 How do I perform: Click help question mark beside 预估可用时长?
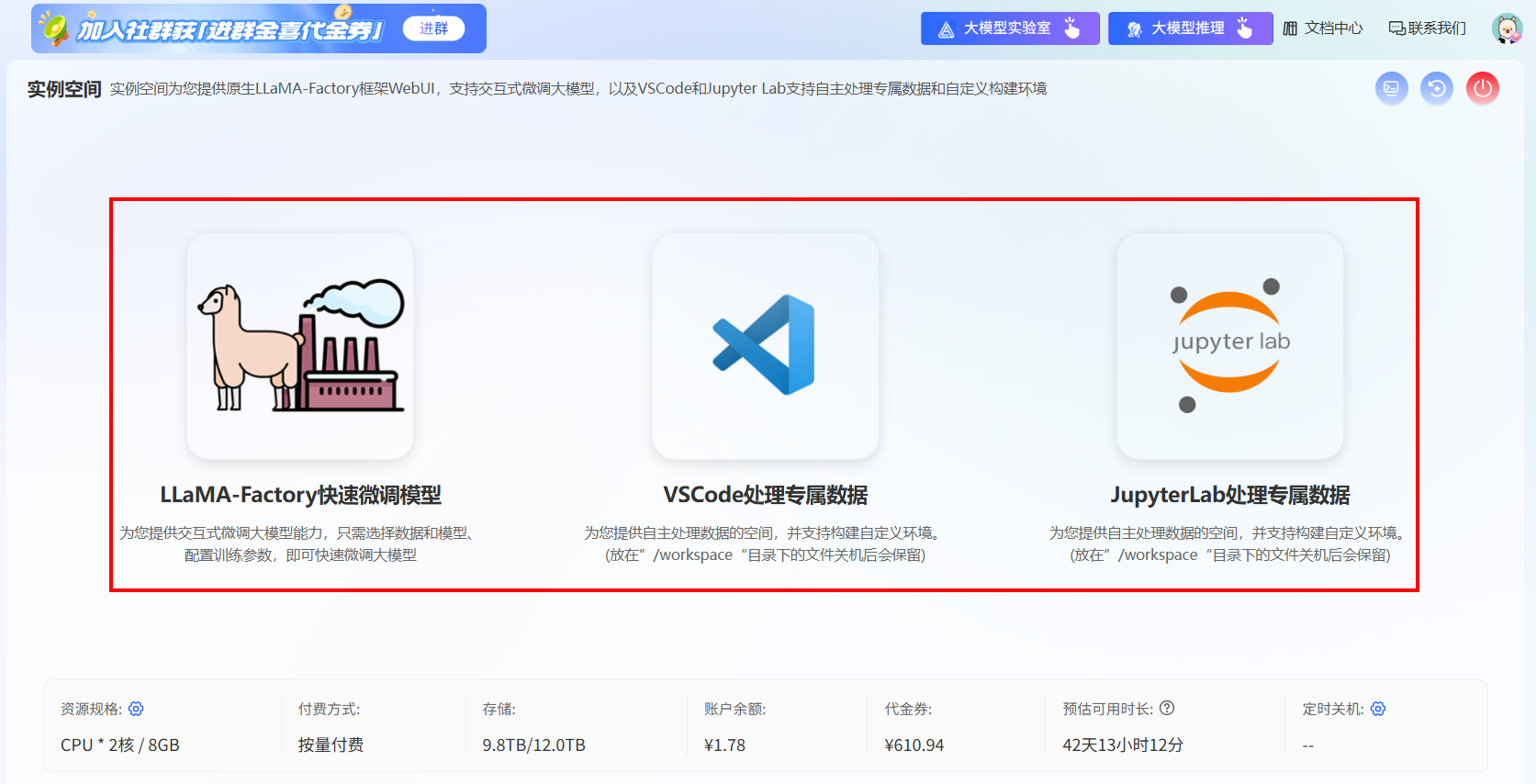click(x=1167, y=708)
